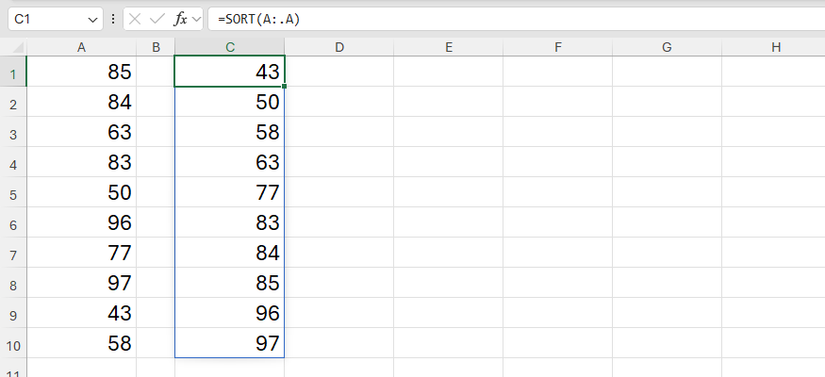Click cell A1 containing 85
The width and height of the screenshot is (825, 377).
click(x=82, y=72)
